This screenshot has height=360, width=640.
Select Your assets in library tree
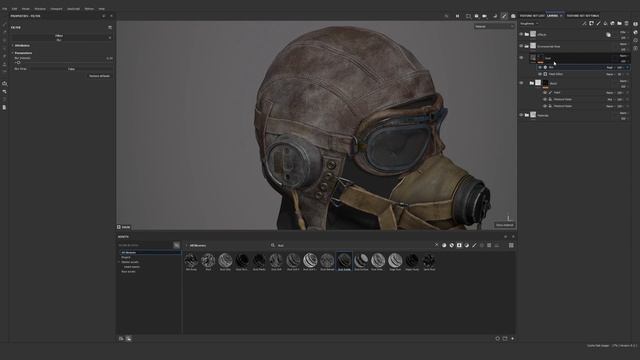[129, 271]
